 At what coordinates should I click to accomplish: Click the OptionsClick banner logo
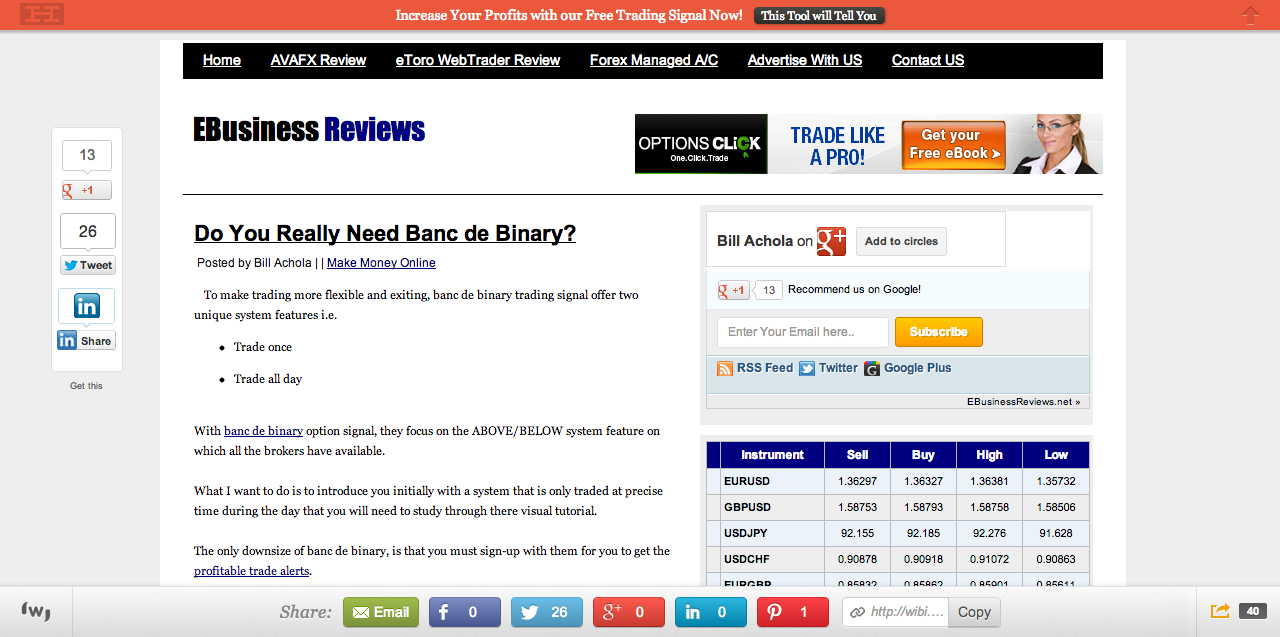(700, 145)
